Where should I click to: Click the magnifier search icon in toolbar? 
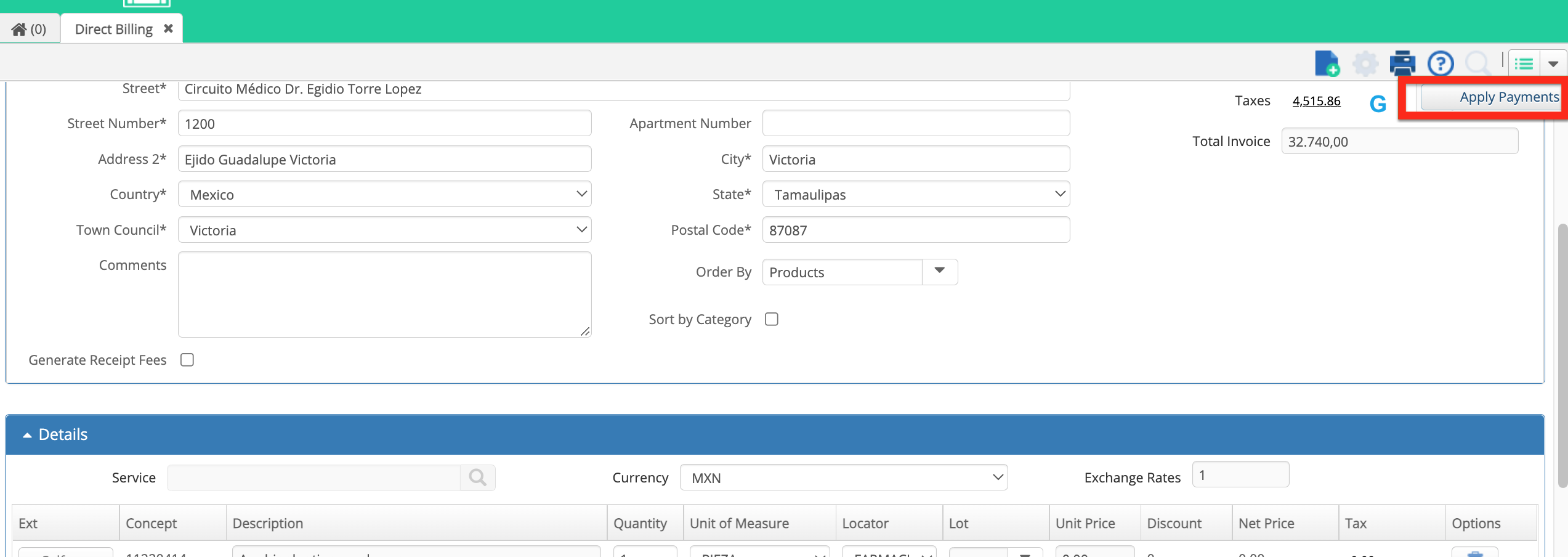[x=1477, y=63]
